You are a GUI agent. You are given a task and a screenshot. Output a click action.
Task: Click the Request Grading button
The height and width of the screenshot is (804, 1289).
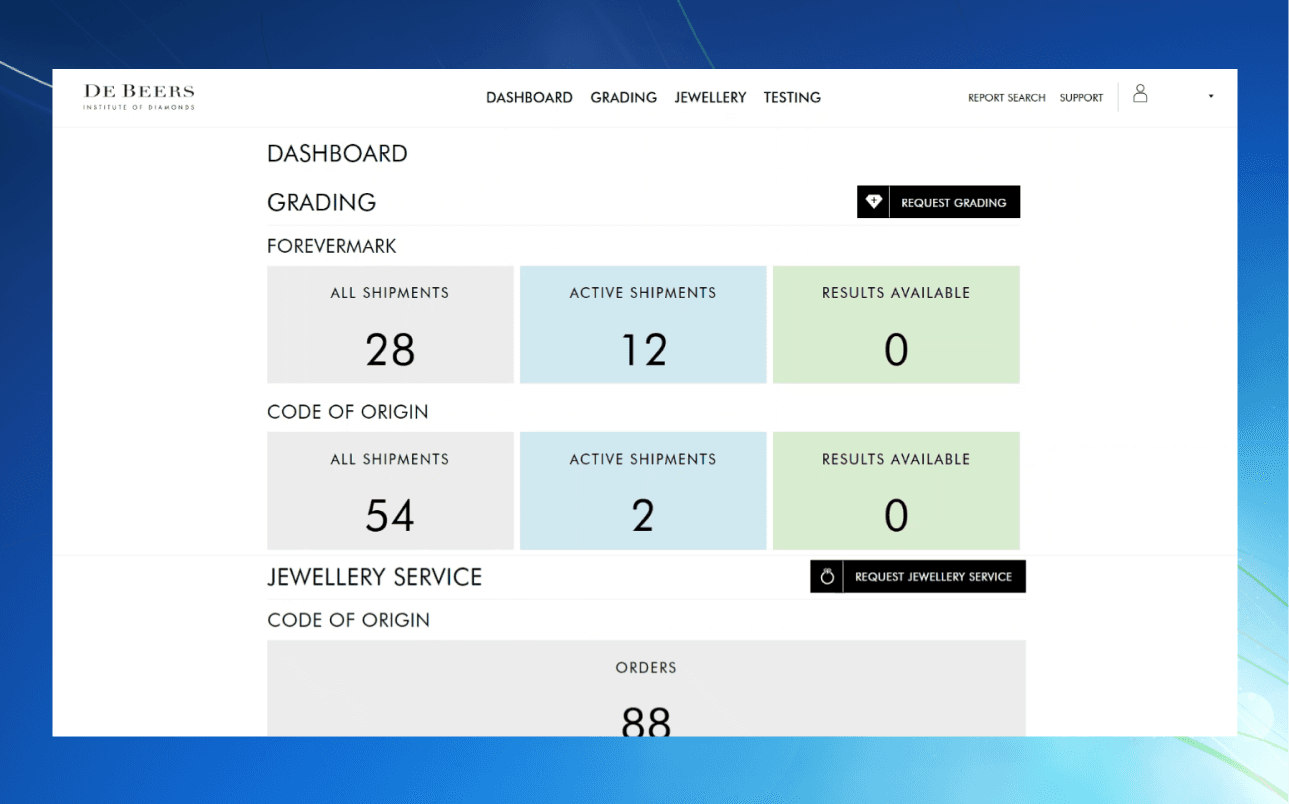pos(938,202)
